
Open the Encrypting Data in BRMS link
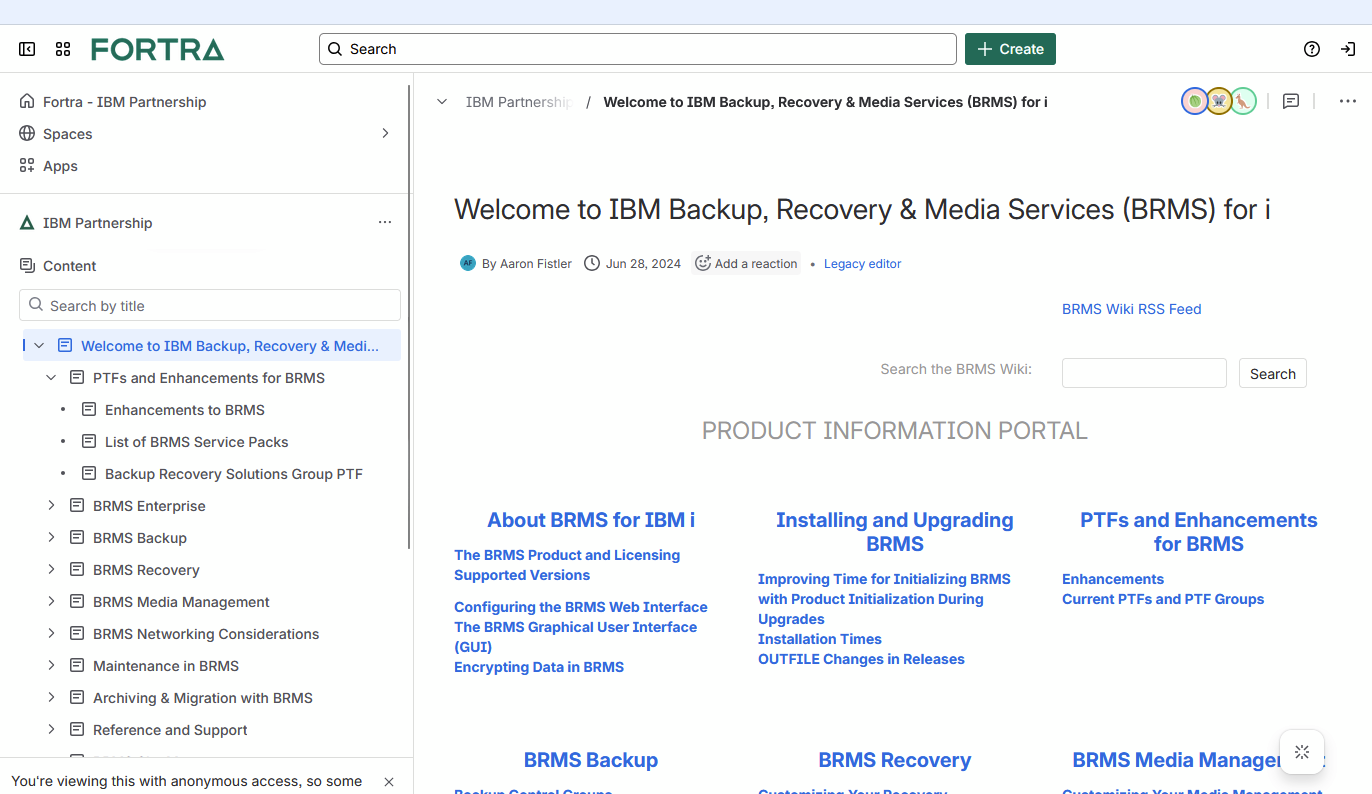[x=539, y=667]
